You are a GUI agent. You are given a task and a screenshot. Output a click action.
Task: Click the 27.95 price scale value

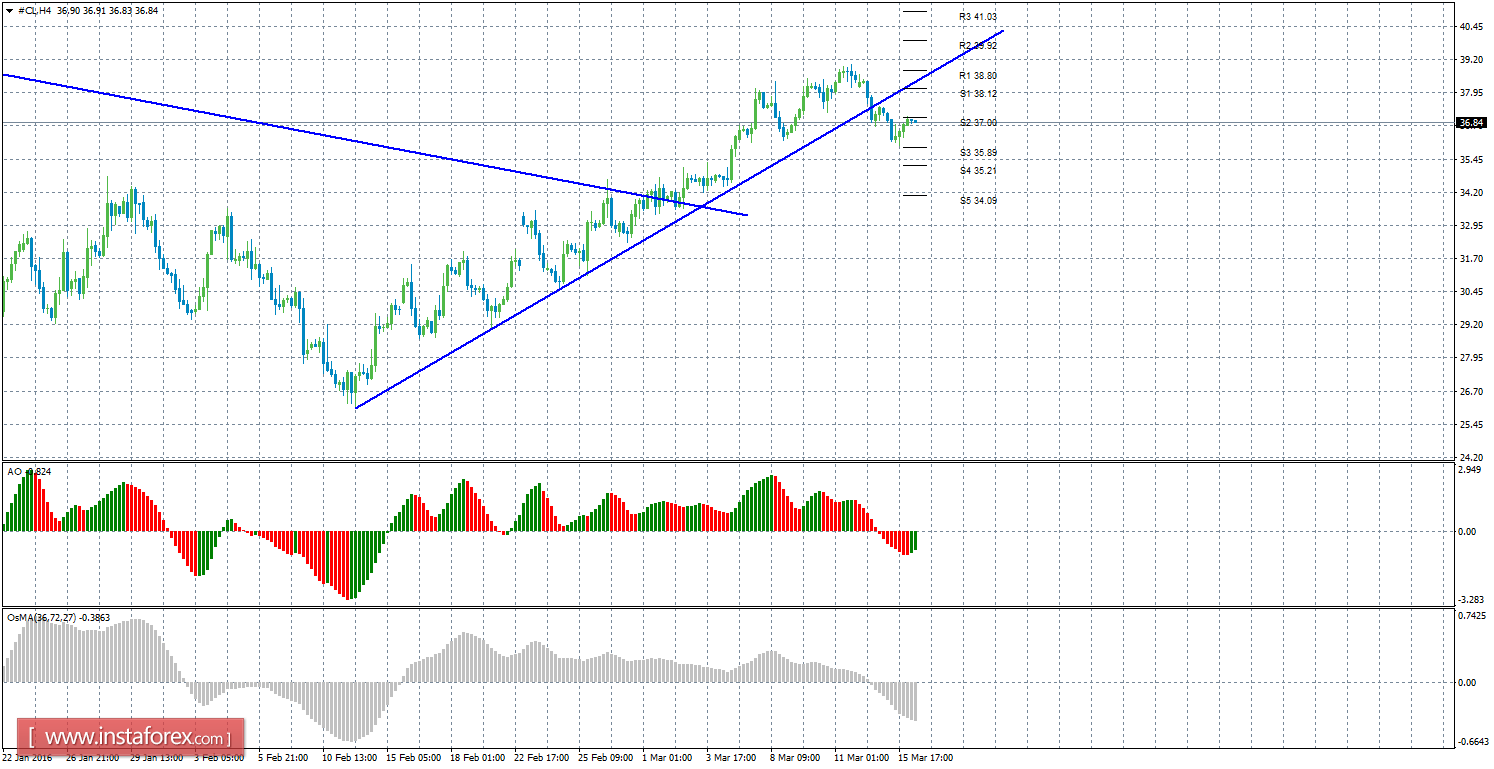[x=1471, y=358]
